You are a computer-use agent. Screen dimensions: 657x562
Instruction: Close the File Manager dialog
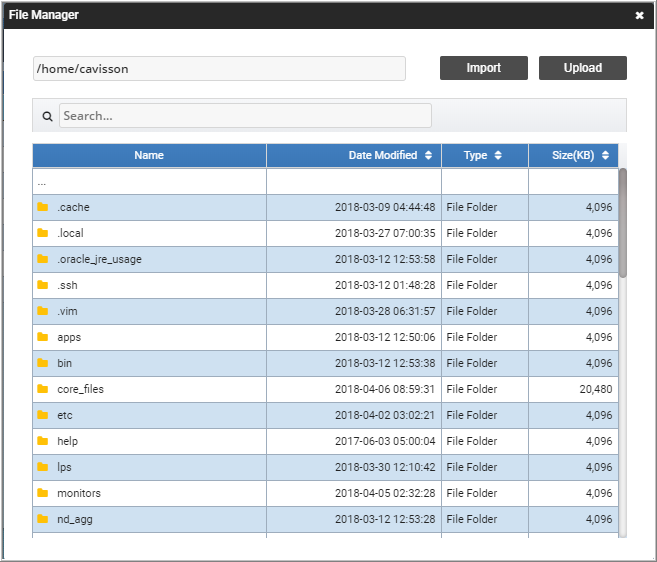click(x=639, y=16)
